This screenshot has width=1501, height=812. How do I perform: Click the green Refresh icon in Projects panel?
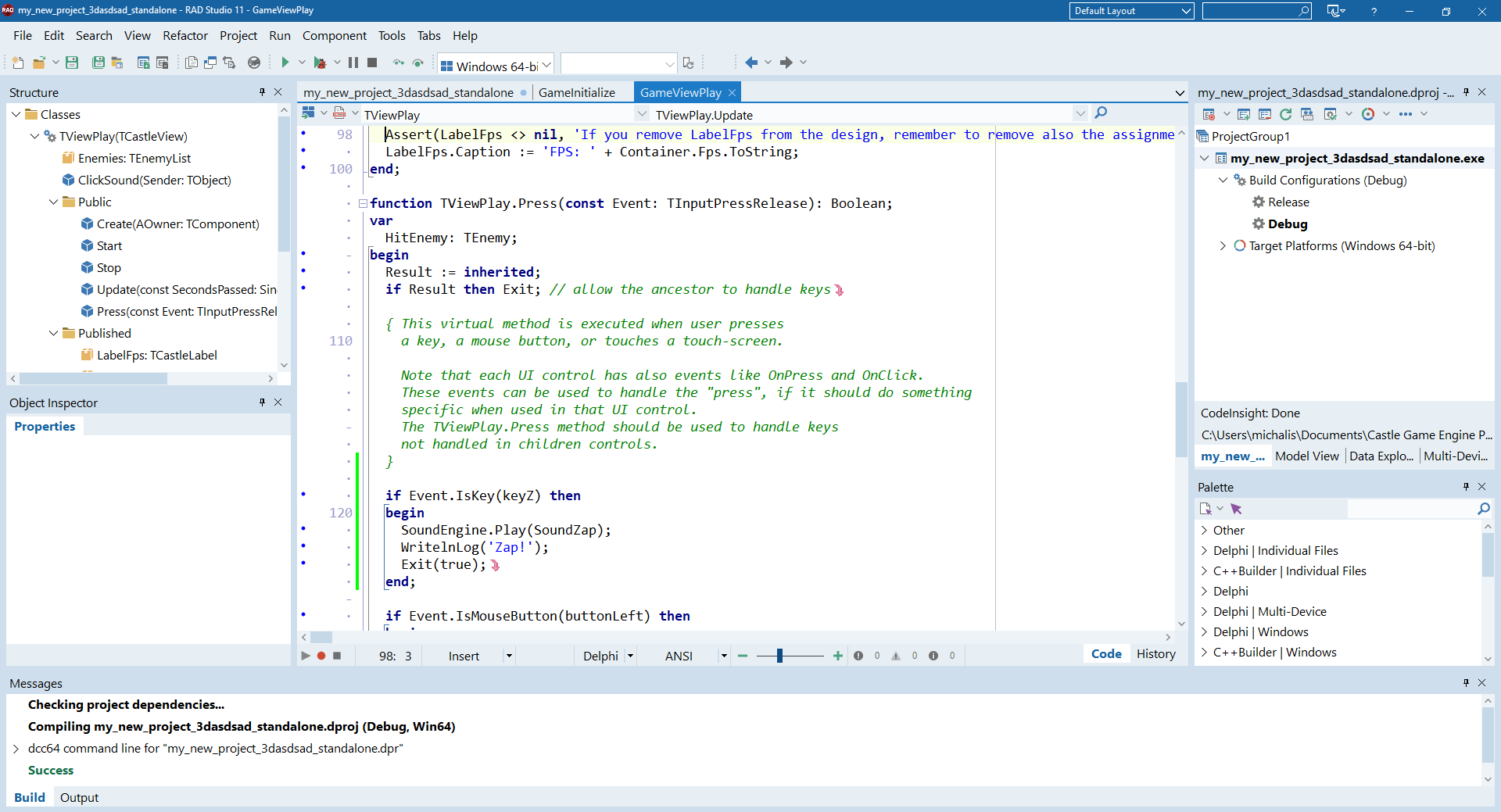tap(1285, 114)
